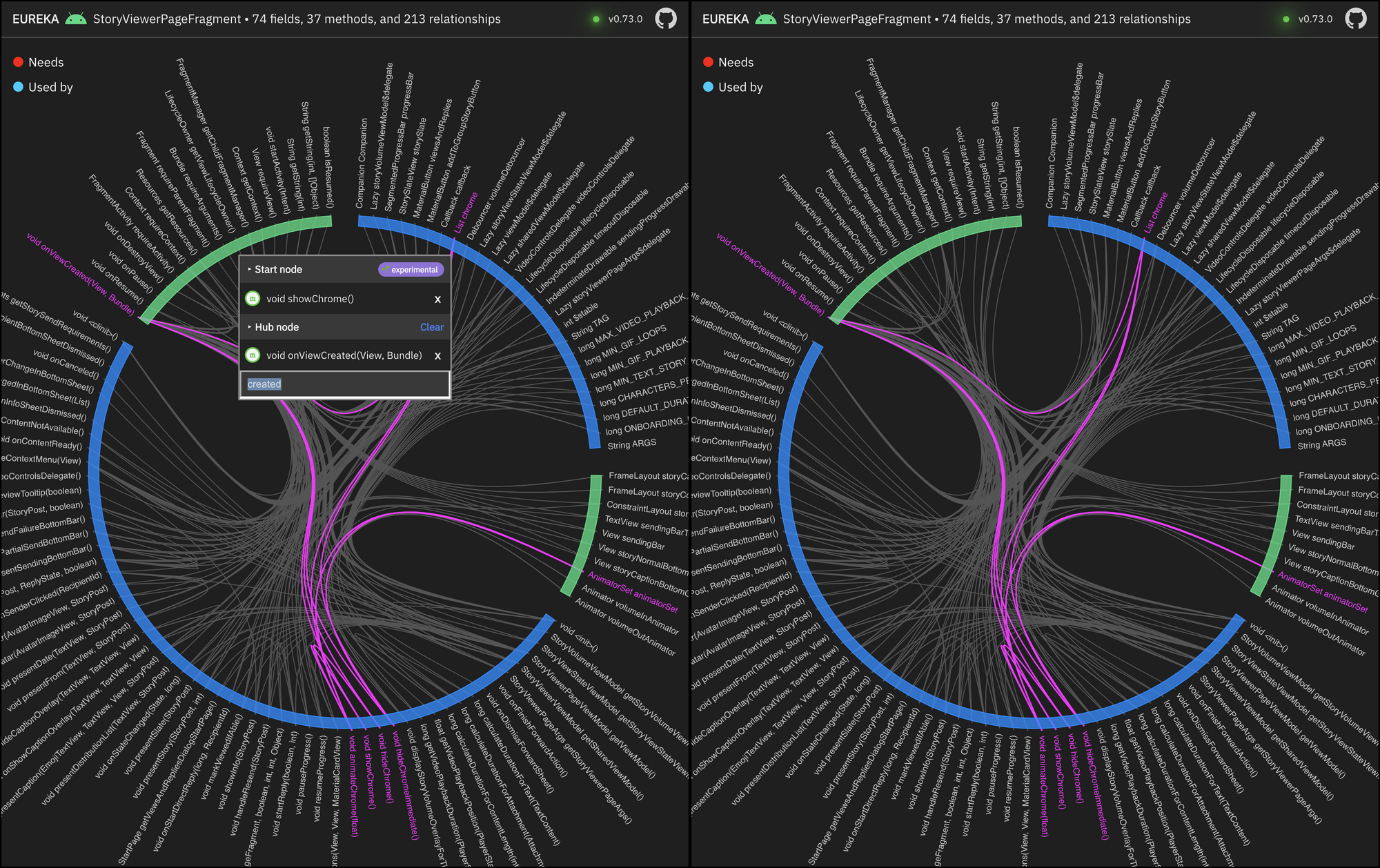Clear the hub node selection
1380x868 pixels.
click(432, 327)
